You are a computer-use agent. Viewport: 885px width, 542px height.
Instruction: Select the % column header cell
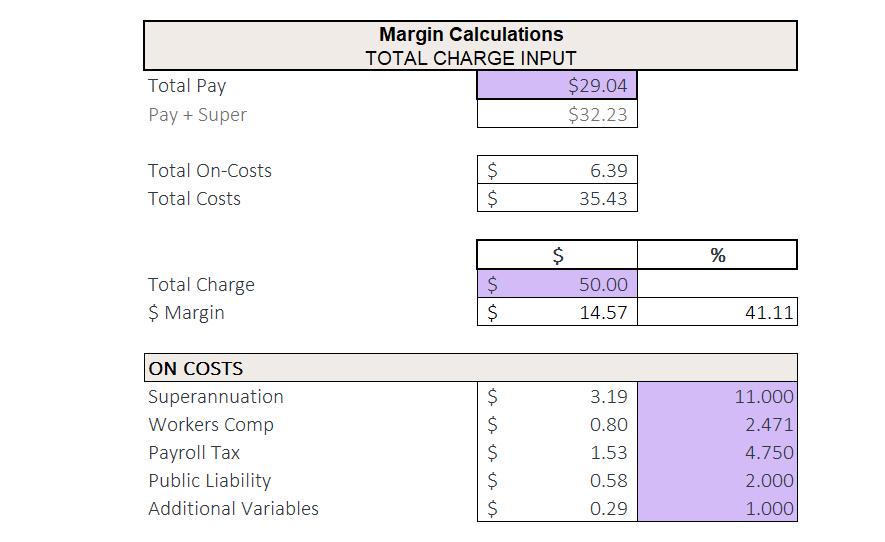tap(716, 255)
